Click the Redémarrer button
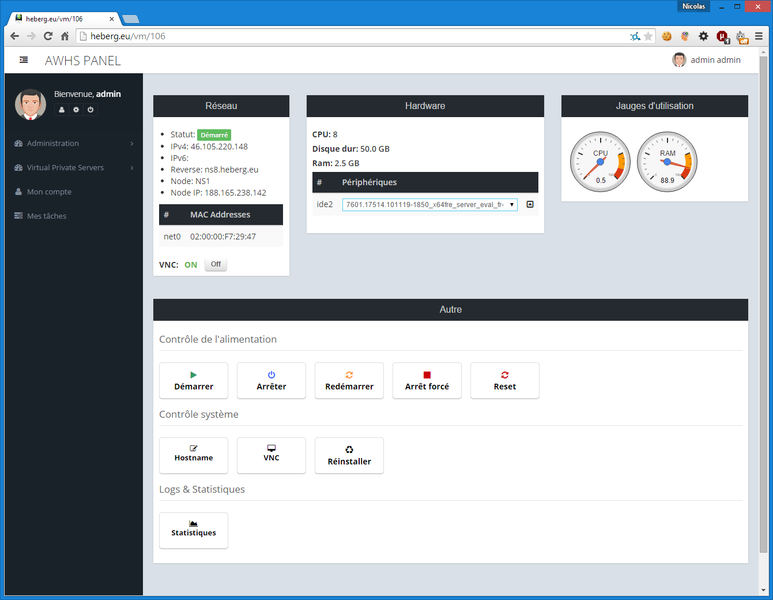The height and width of the screenshot is (600, 773). tap(349, 380)
